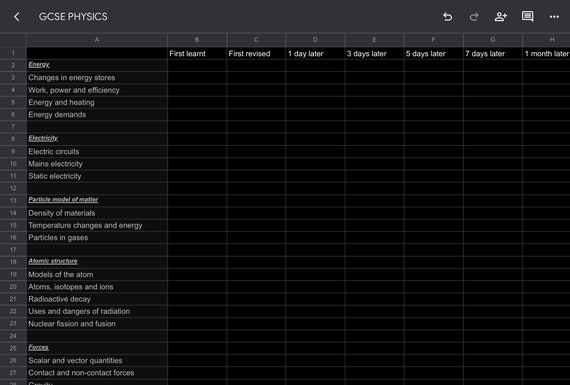Select the '5 days later' cell

coord(434,53)
